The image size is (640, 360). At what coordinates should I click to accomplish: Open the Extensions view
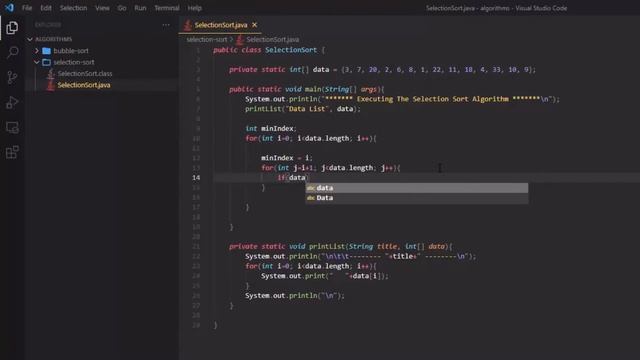(12, 153)
